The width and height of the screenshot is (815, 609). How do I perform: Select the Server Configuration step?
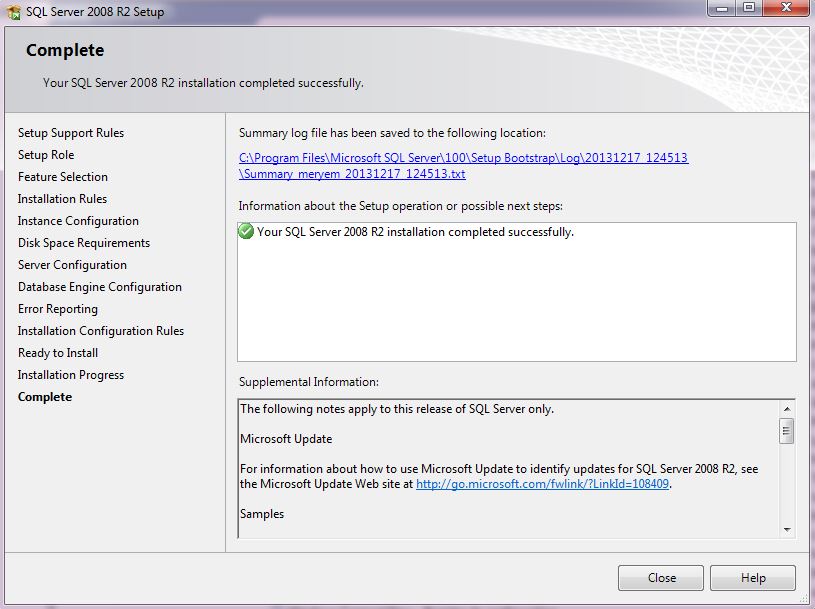click(72, 265)
